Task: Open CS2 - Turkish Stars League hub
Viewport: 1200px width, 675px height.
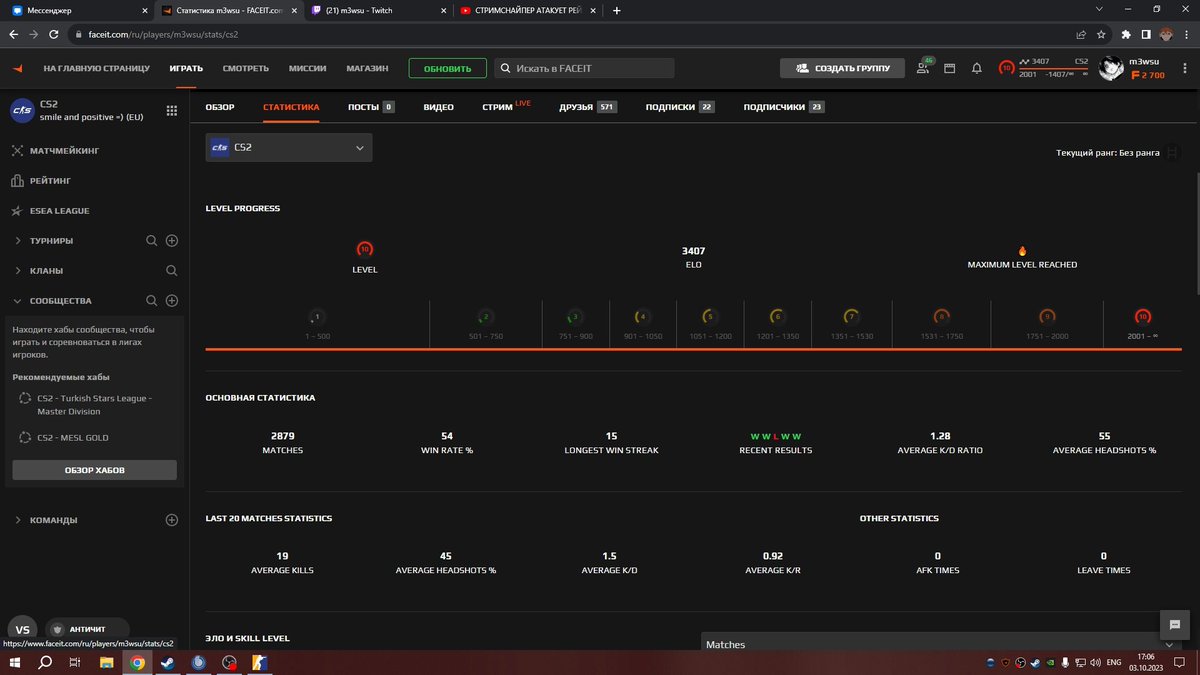Action: pyautogui.click(x=95, y=403)
